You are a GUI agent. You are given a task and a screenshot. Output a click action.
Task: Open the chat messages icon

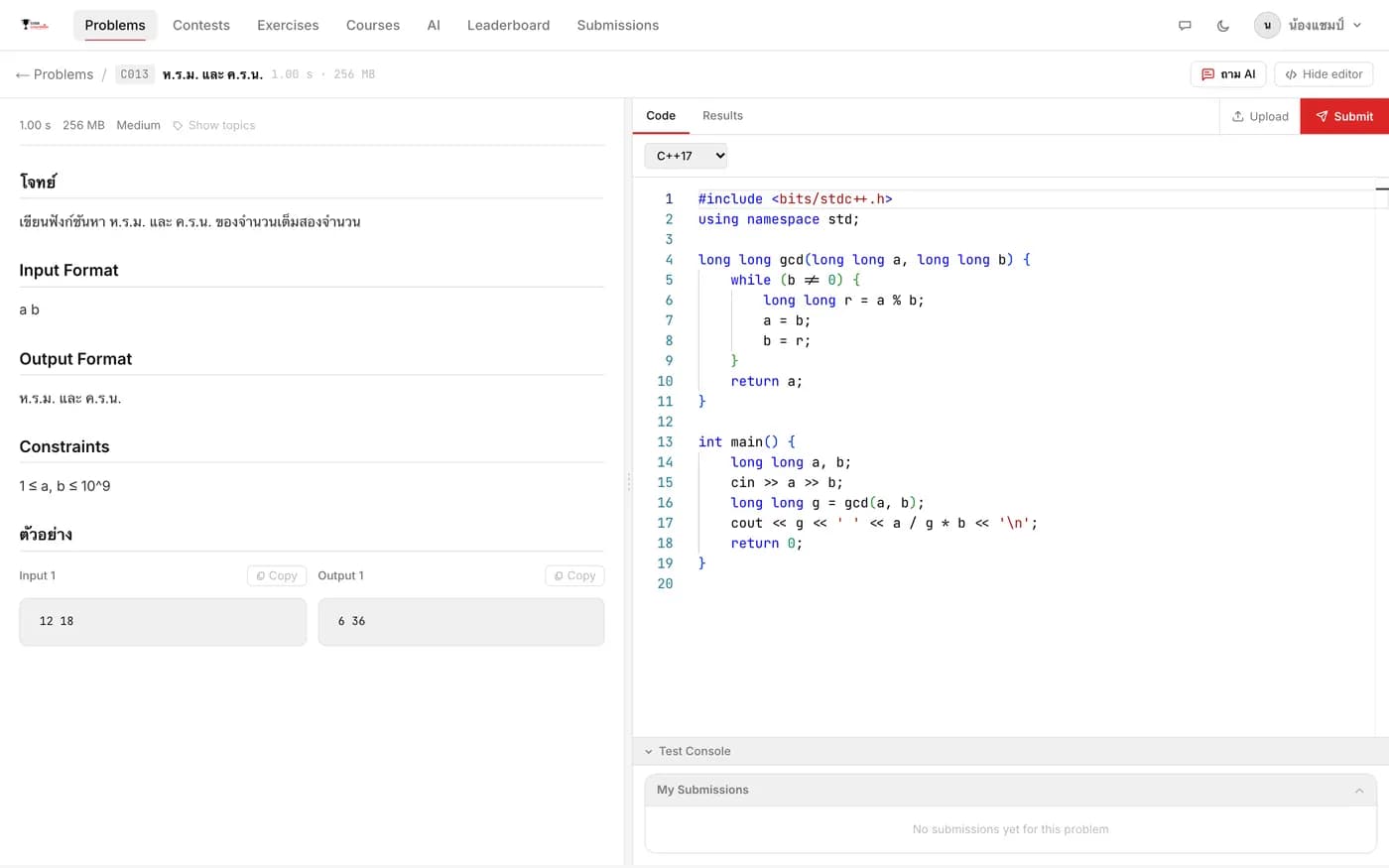pos(1185,26)
